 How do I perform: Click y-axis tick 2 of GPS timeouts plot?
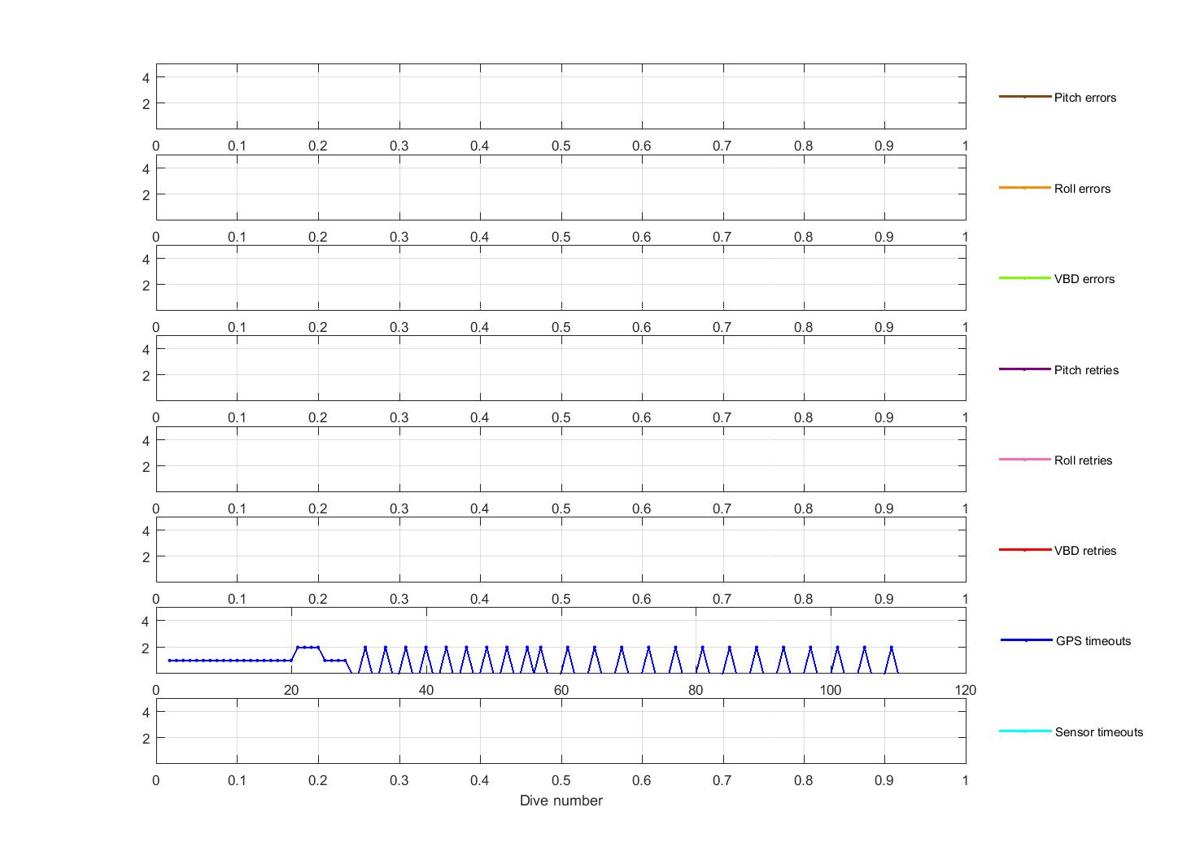pyautogui.click(x=147, y=647)
